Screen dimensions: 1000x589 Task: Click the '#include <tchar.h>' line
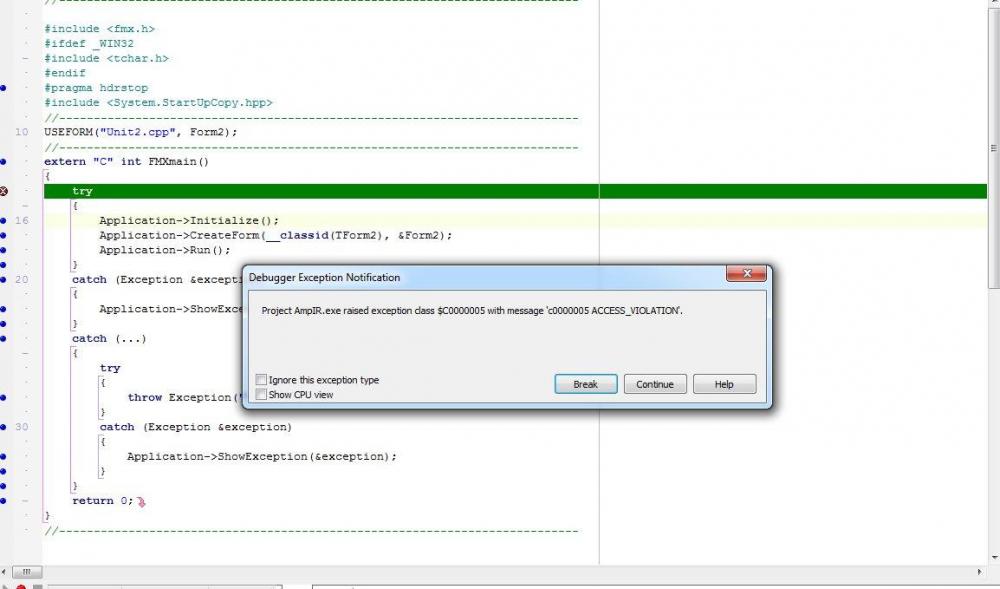point(107,59)
